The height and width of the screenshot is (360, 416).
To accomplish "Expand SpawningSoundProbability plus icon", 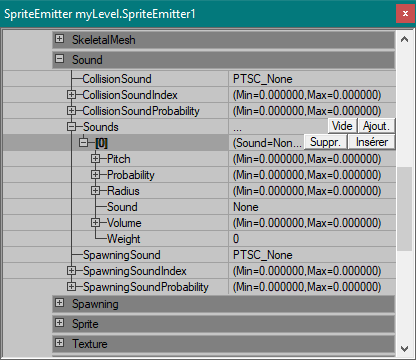I will 71,287.
